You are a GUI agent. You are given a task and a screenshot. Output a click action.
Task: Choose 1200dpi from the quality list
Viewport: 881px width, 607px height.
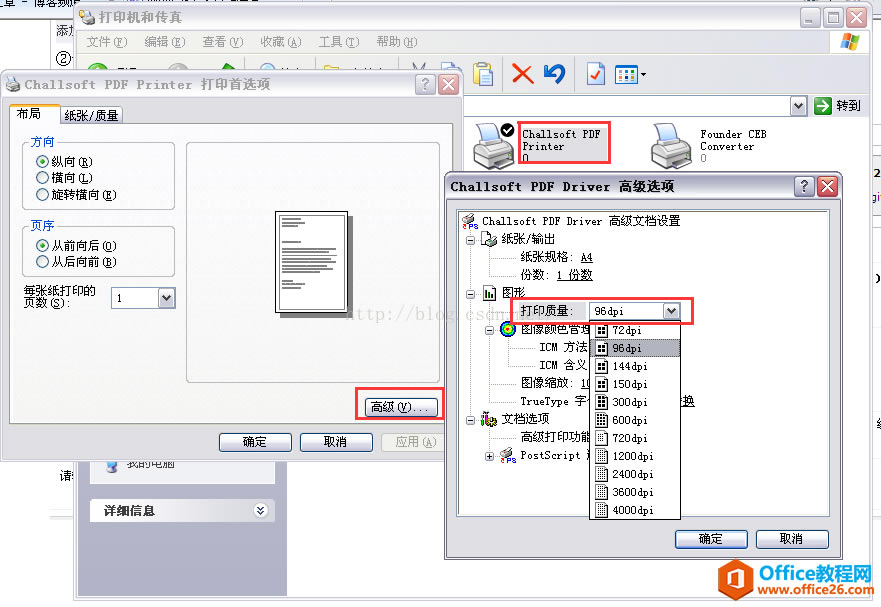coord(635,456)
